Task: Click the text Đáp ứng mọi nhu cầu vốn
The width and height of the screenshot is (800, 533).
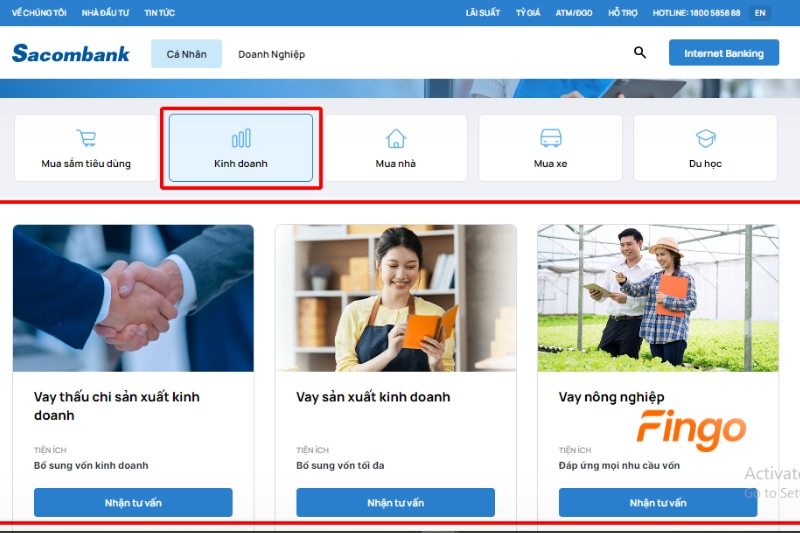Action: [x=619, y=465]
